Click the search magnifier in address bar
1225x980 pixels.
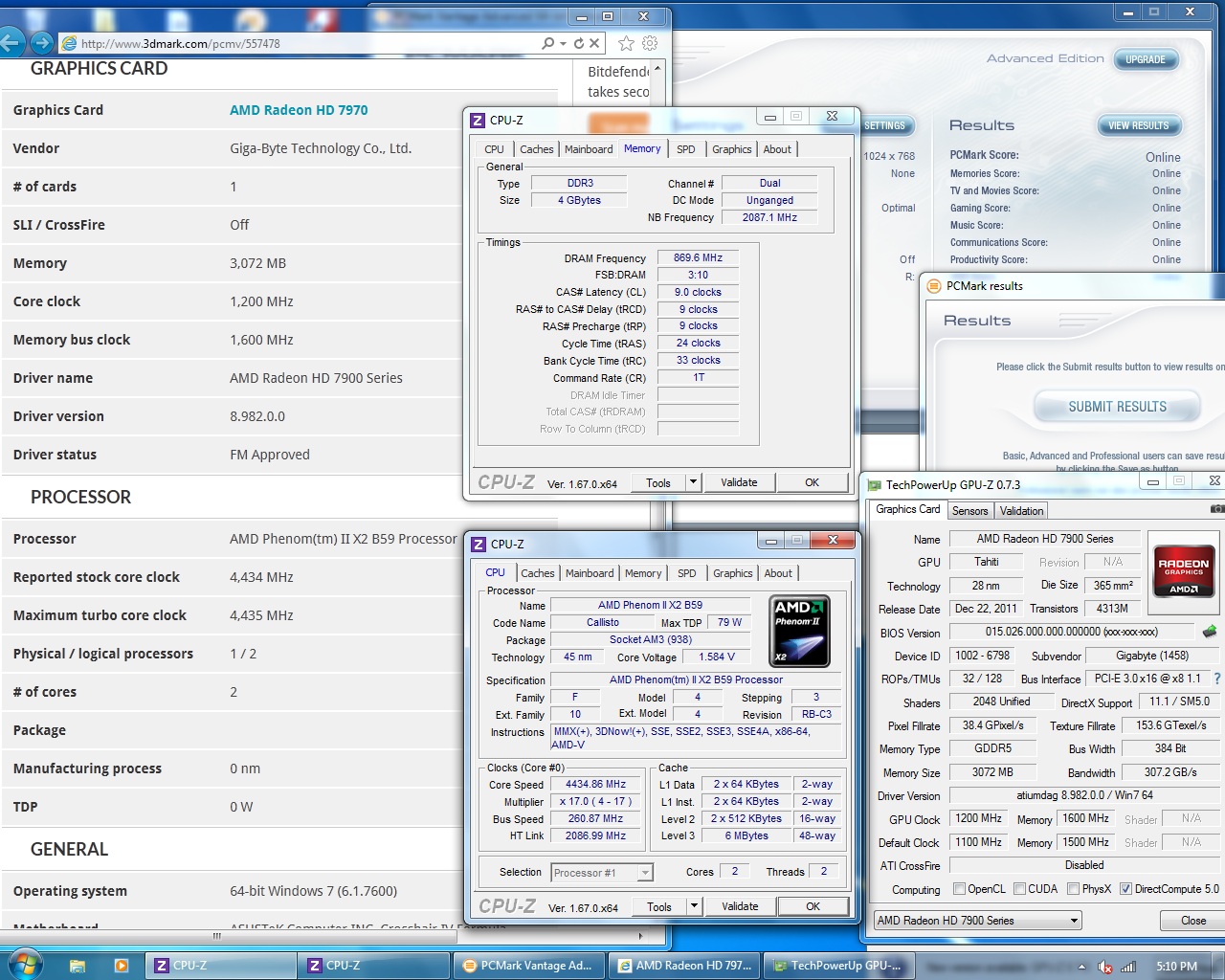[x=547, y=43]
